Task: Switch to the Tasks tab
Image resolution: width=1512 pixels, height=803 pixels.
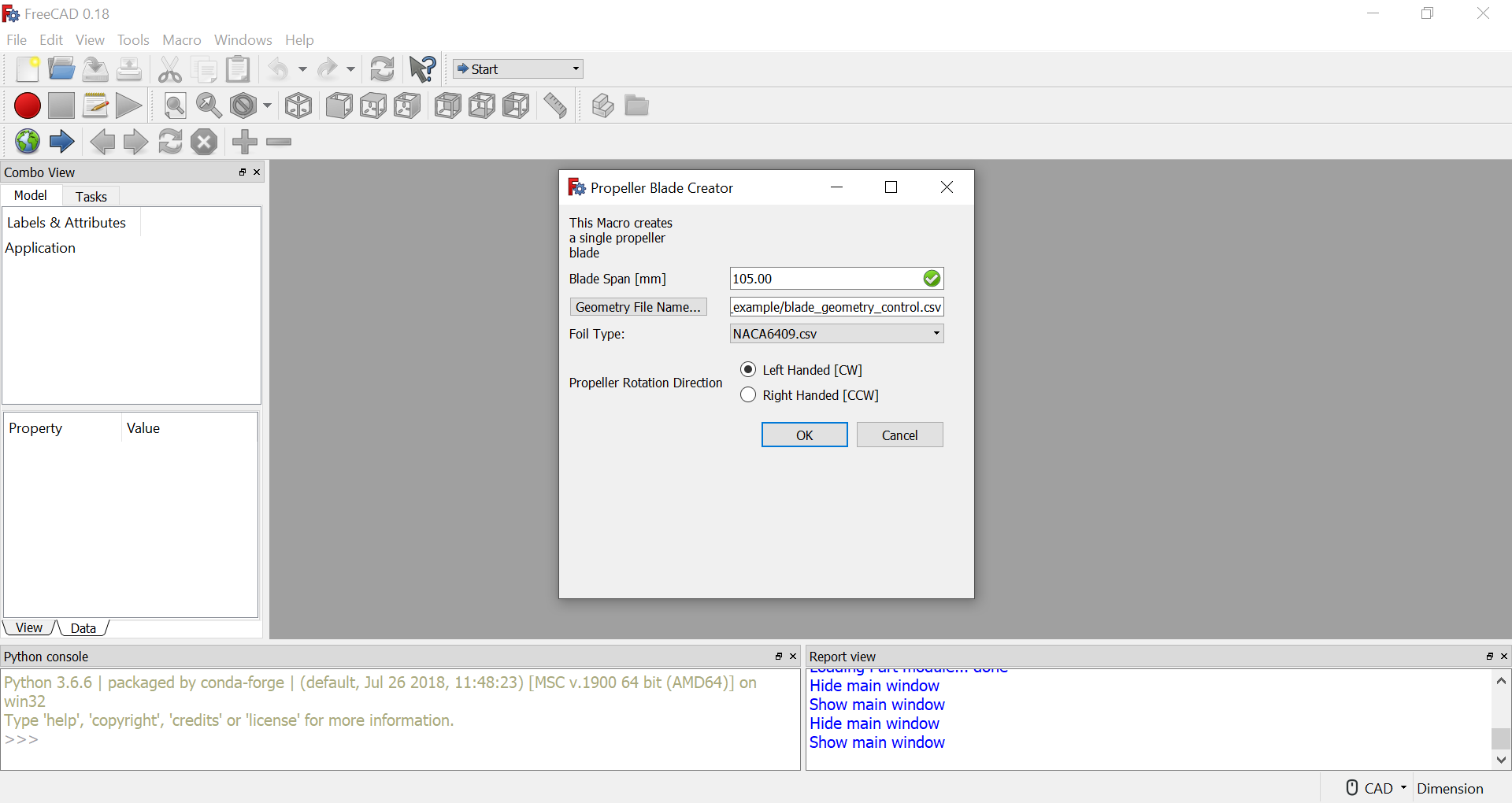Action: pyautogui.click(x=91, y=196)
